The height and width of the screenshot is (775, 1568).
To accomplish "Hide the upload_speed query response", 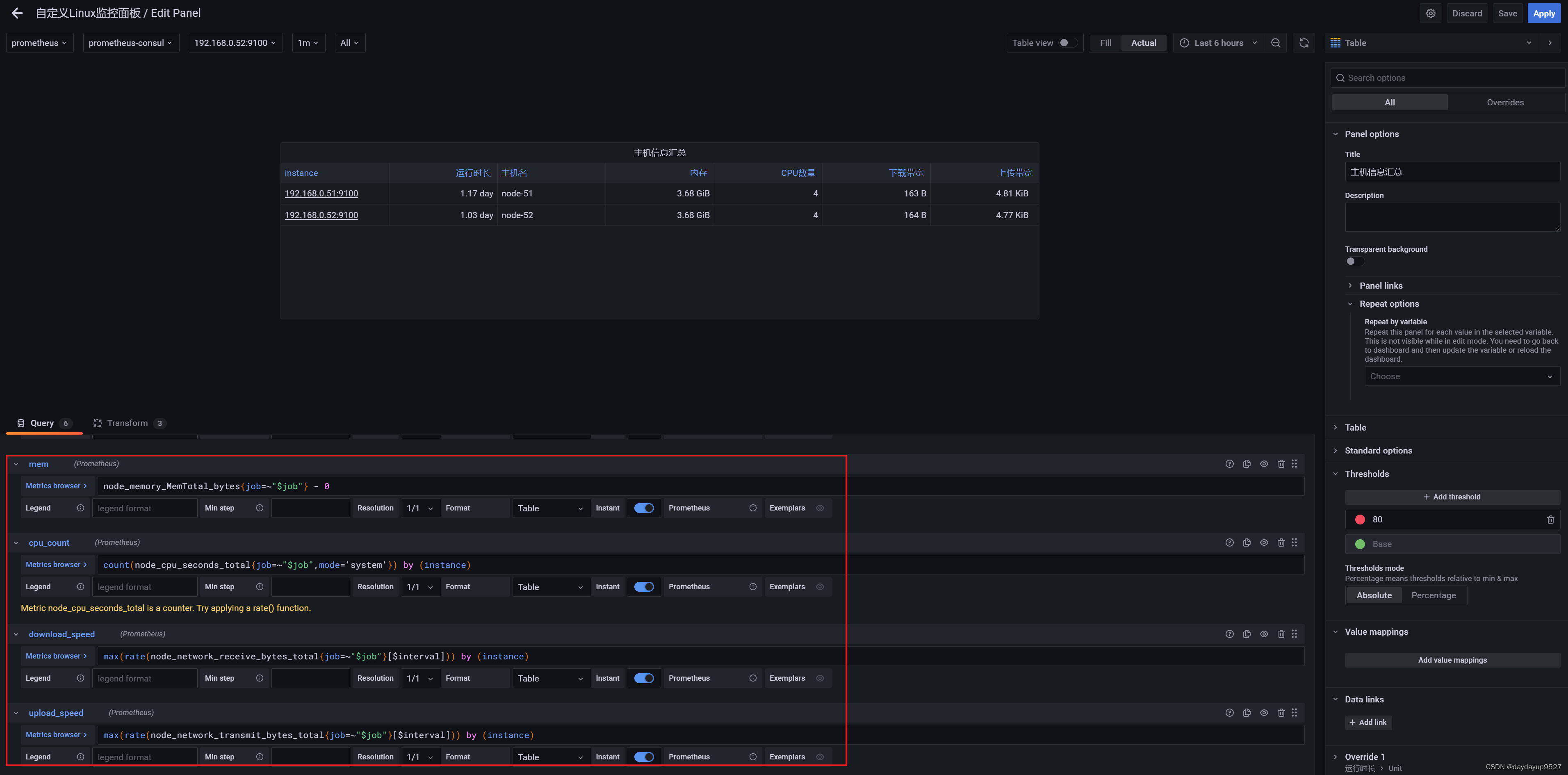I will point(1264,712).
